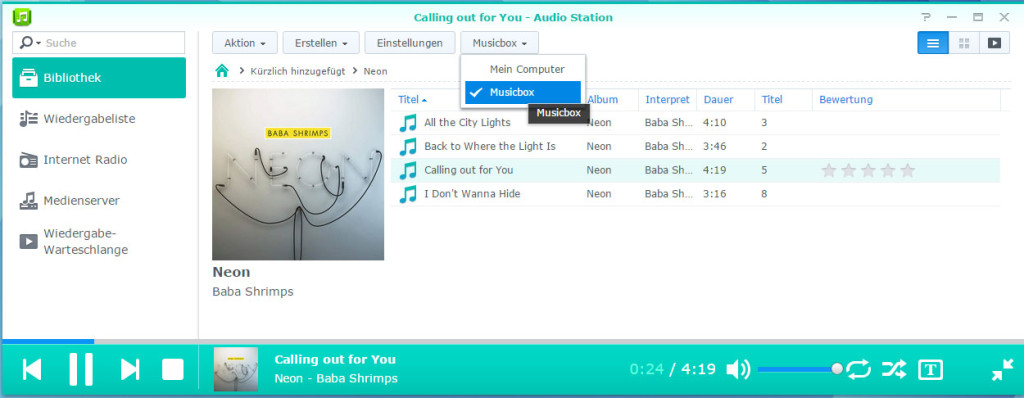Image resolution: width=1024 pixels, height=398 pixels.
Task: Rate Calling out for You five stars
Action: coord(908,171)
